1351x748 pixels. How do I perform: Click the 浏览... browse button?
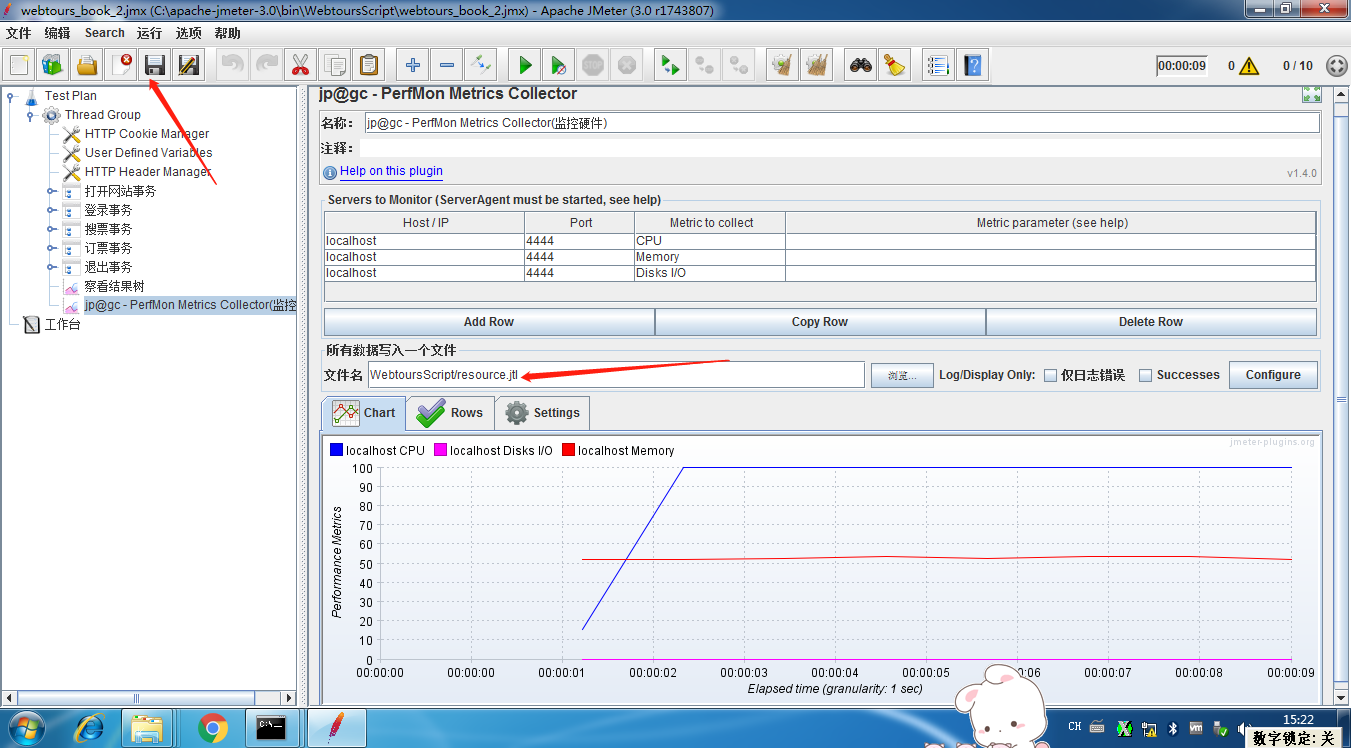(x=902, y=375)
